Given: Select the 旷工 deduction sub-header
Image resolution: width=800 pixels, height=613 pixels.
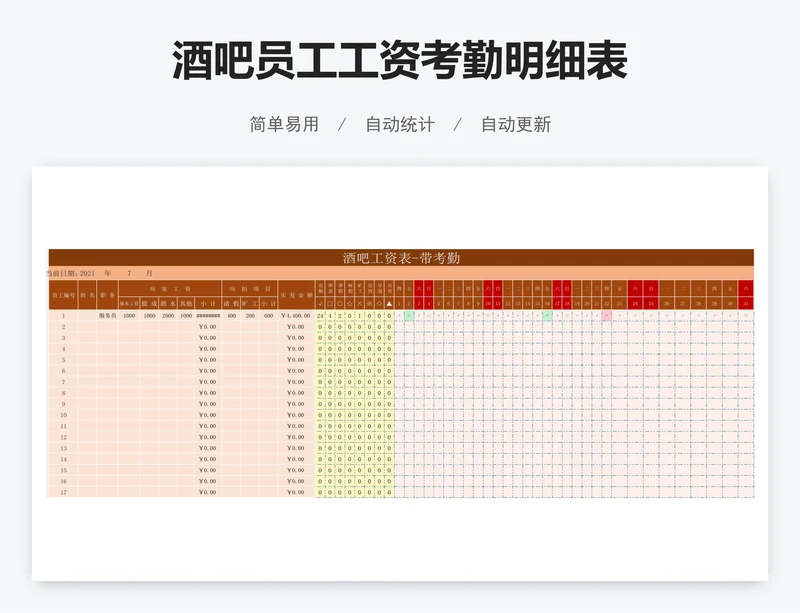Looking at the screenshot, I should click(x=250, y=303).
